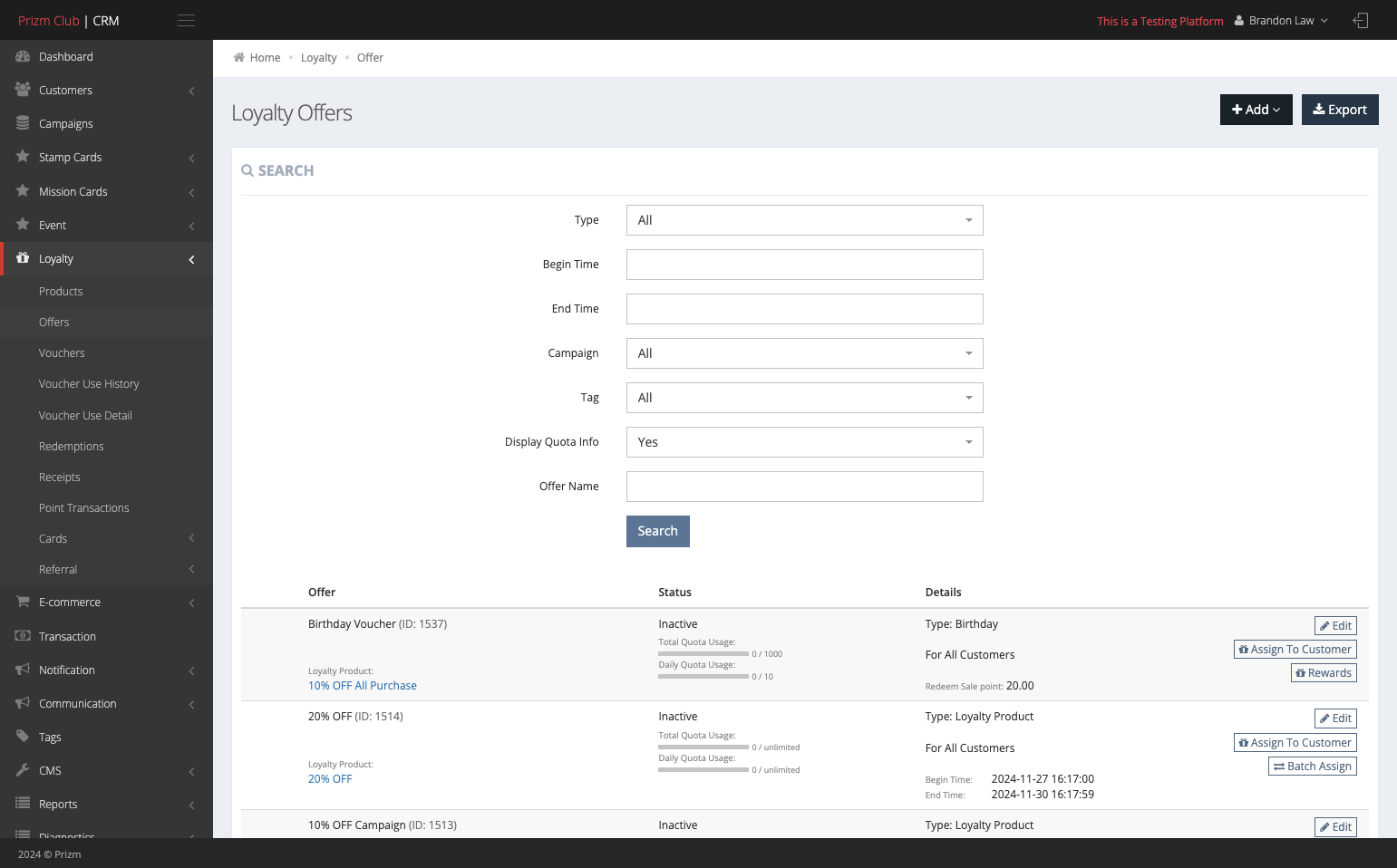1397x868 pixels.
Task: Click the E-commerce cart icon
Action: (23, 602)
